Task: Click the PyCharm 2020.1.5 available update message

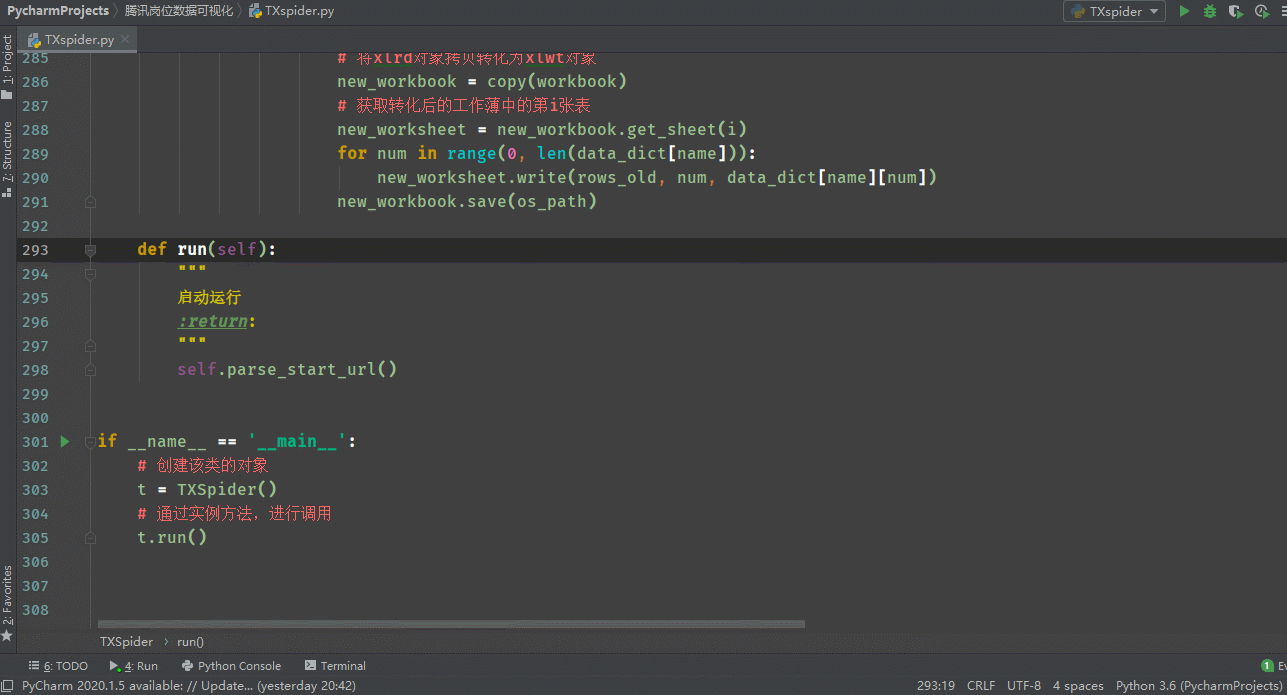Action: click(x=189, y=686)
